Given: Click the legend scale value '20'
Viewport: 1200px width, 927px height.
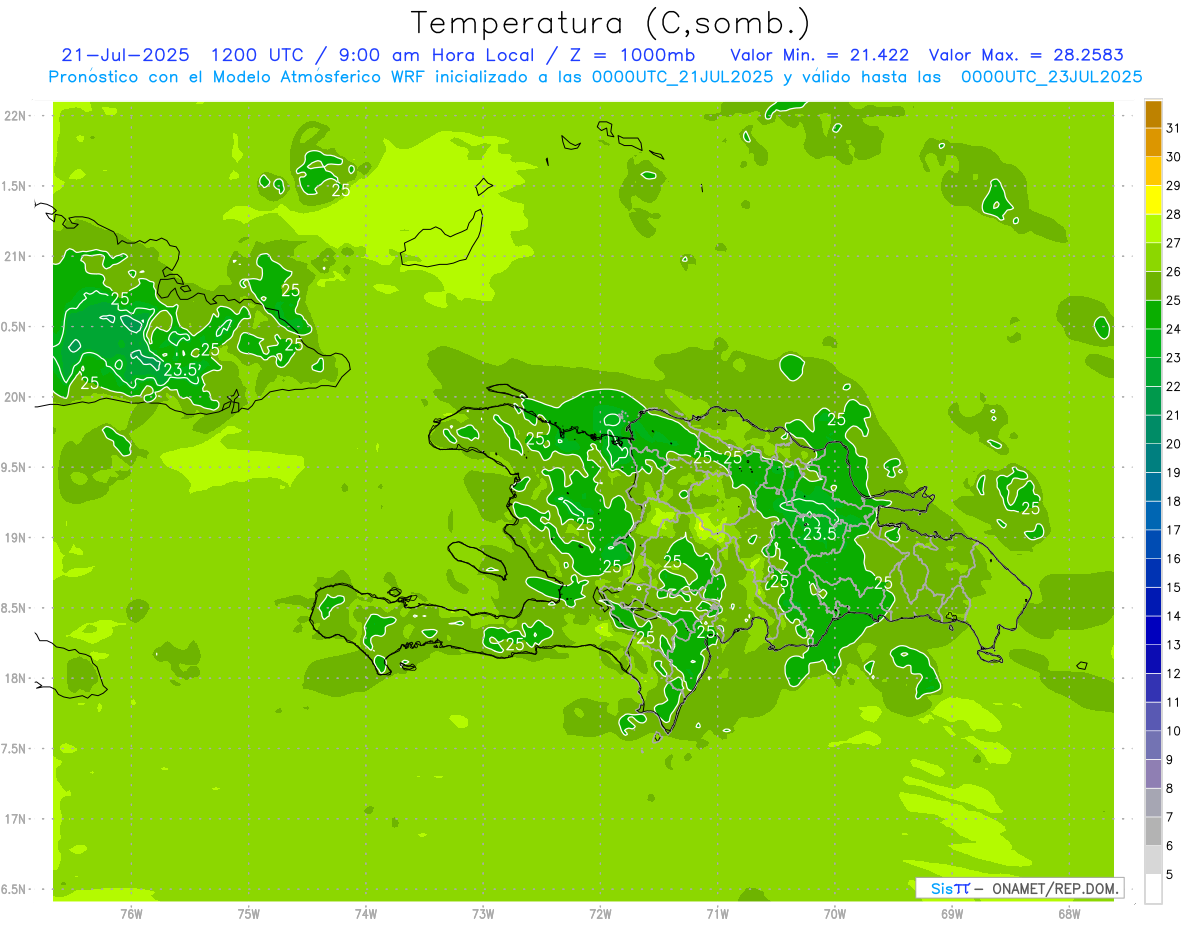Looking at the screenshot, I should tap(1174, 444).
